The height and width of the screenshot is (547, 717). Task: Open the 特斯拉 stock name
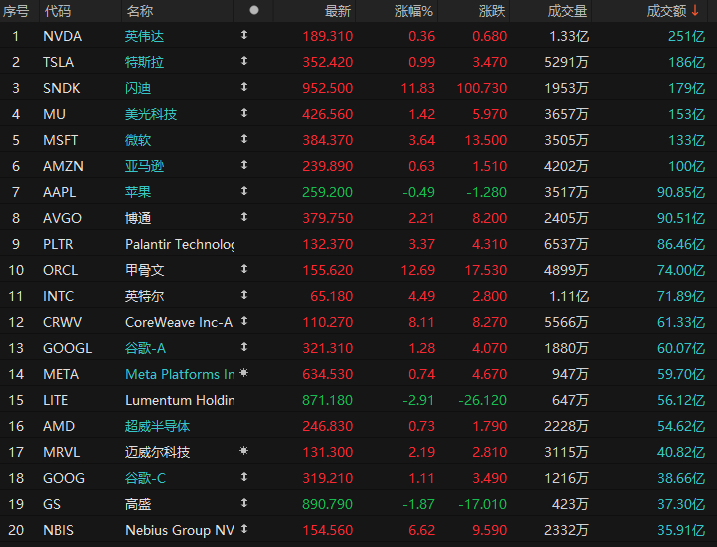[x=144, y=62]
